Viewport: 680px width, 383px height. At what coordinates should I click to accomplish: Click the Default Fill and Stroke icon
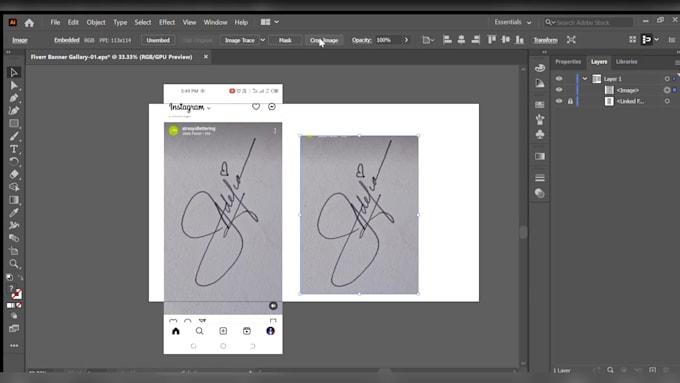(10, 277)
